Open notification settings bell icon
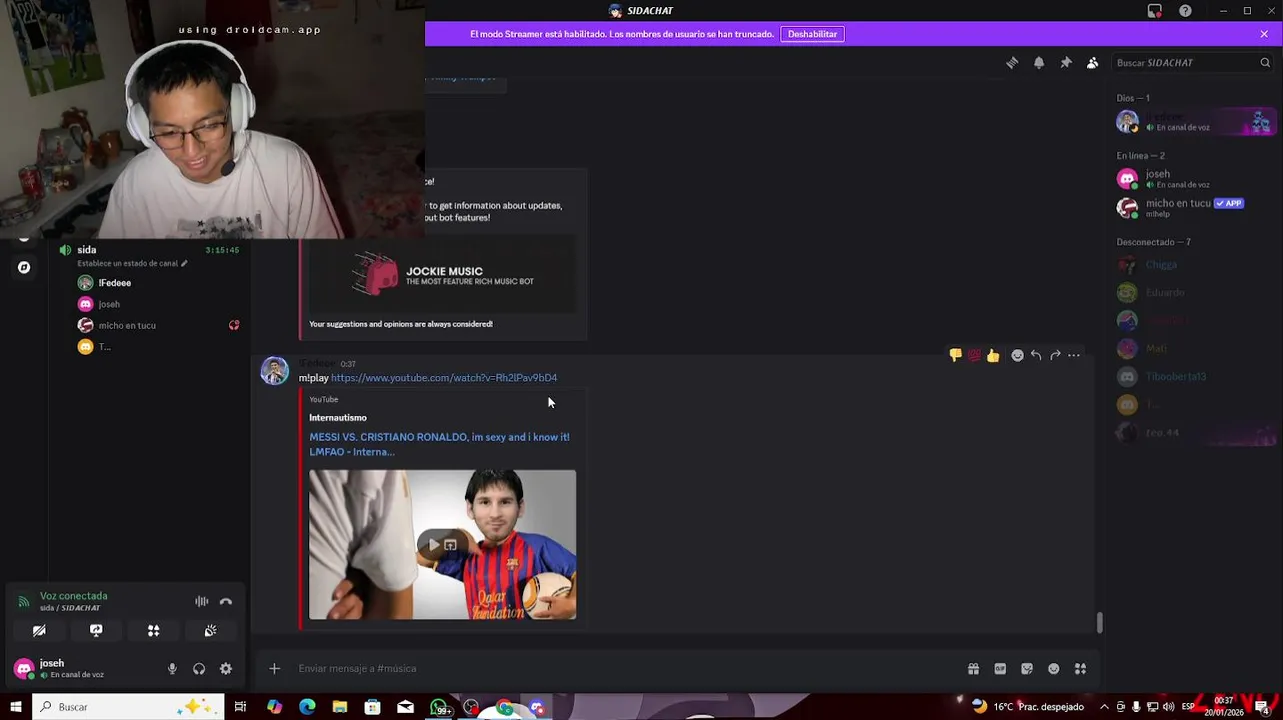This screenshot has width=1283, height=720. click(x=1039, y=62)
